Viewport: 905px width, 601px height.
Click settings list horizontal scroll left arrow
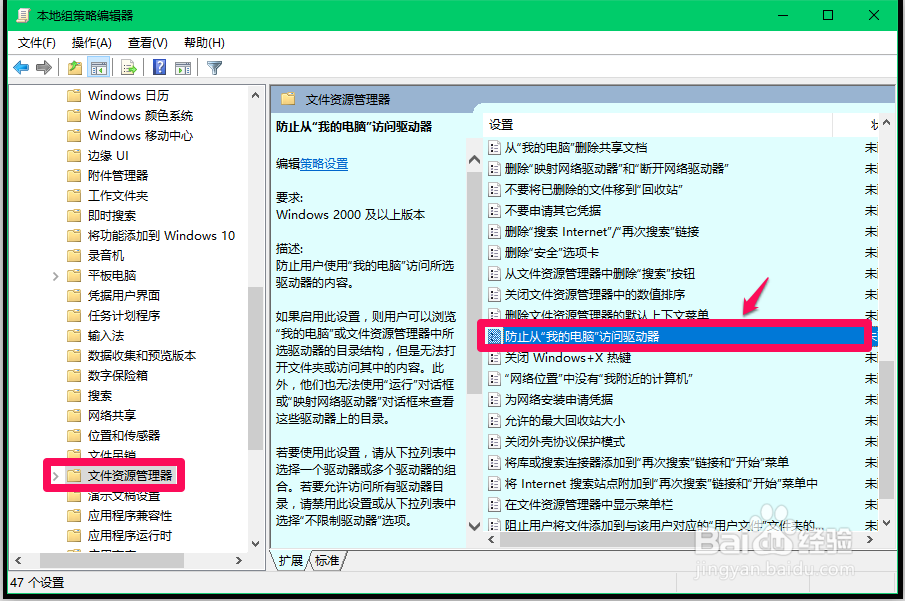point(491,540)
